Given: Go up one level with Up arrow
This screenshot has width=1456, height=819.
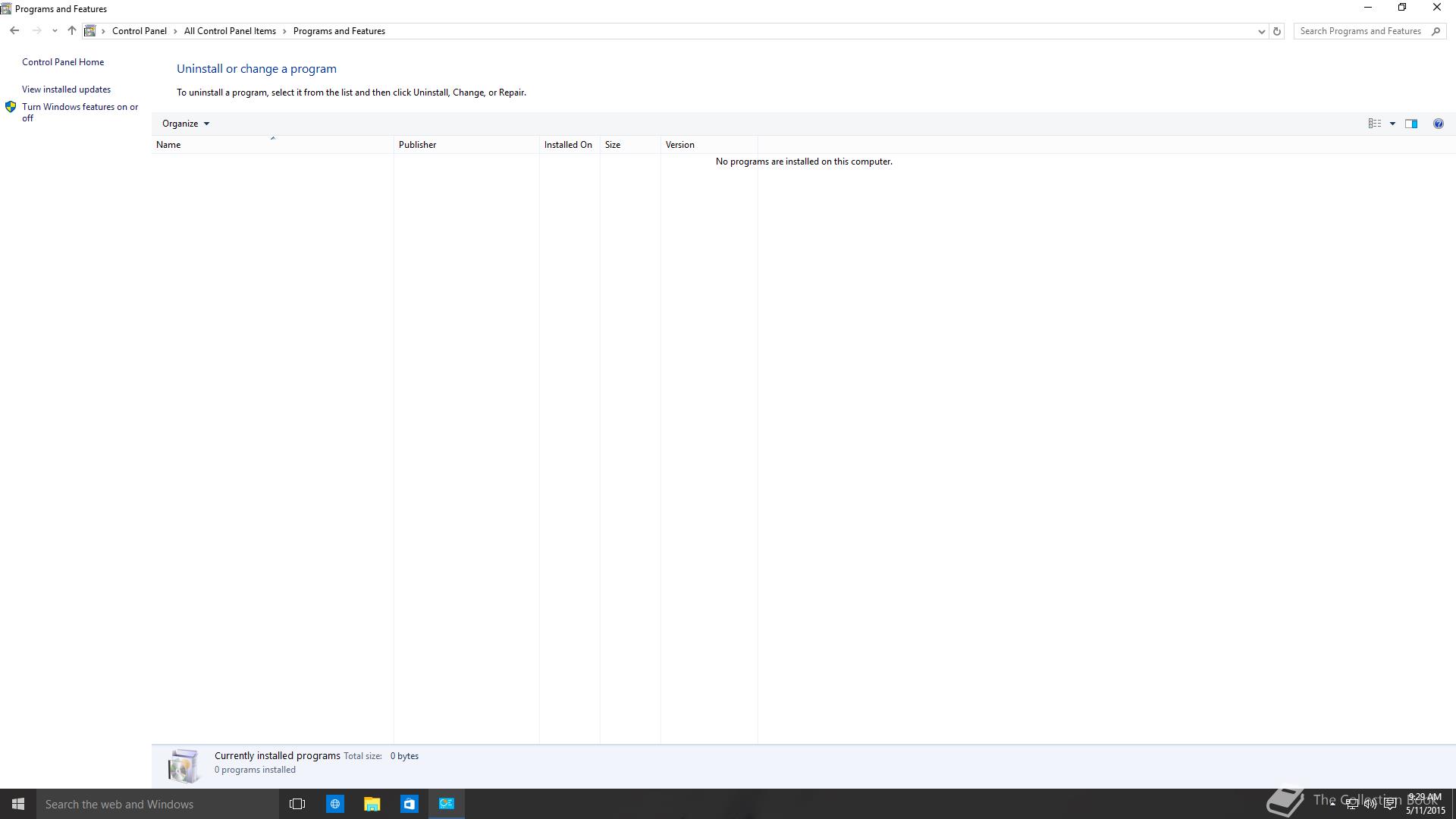Looking at the screenshot, I should click(x=72, y=31).
